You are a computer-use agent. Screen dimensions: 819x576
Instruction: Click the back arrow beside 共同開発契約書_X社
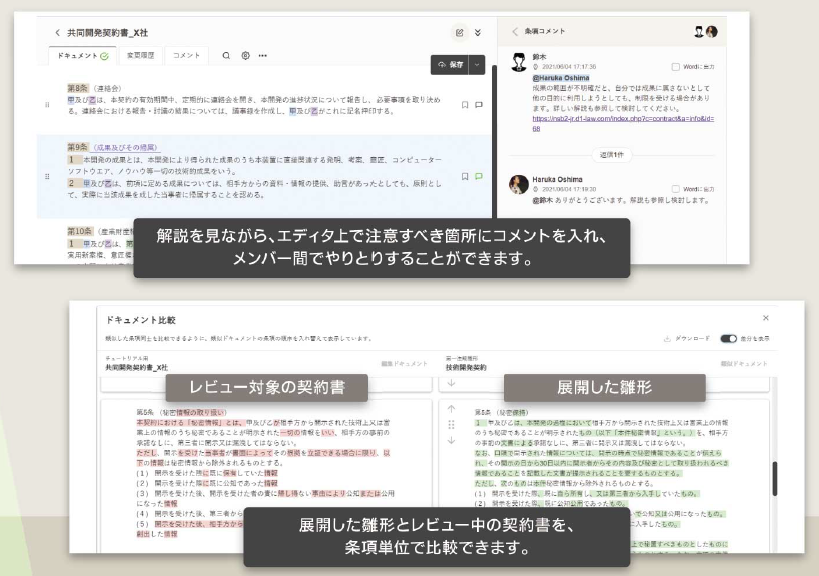coord(57,33)
